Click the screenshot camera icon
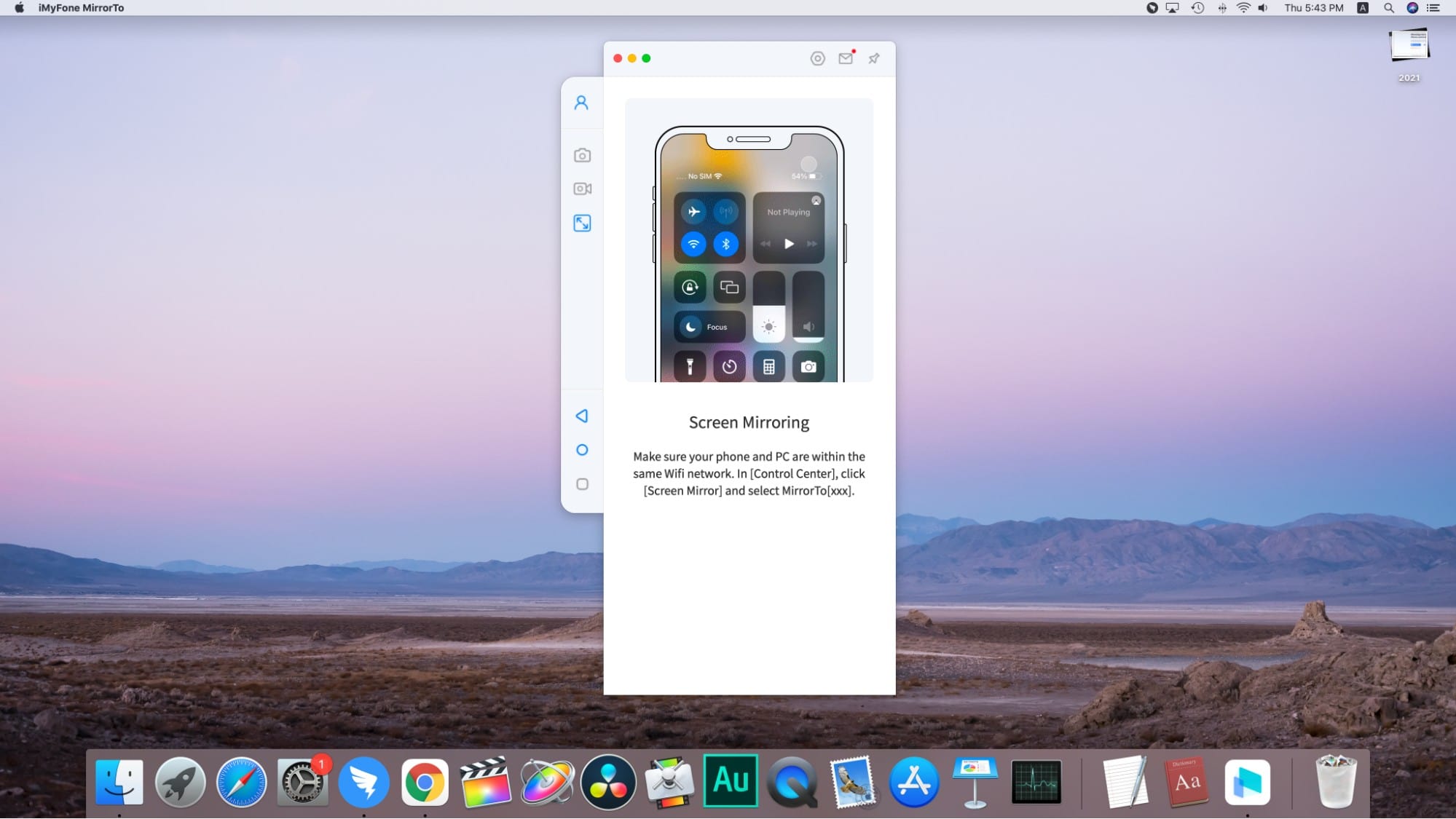The width and height of the screenshot is (1456, 819). (582, 155)
